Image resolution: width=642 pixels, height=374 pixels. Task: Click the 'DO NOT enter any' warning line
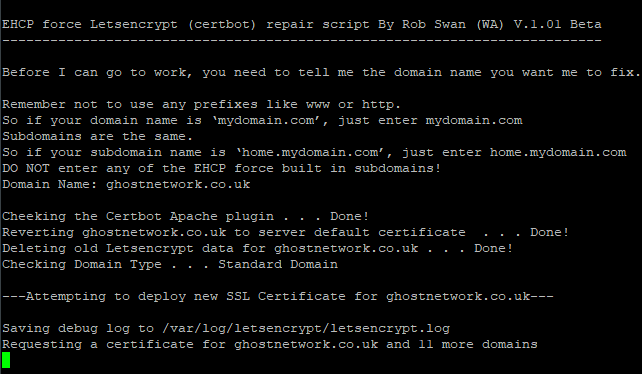222,168
